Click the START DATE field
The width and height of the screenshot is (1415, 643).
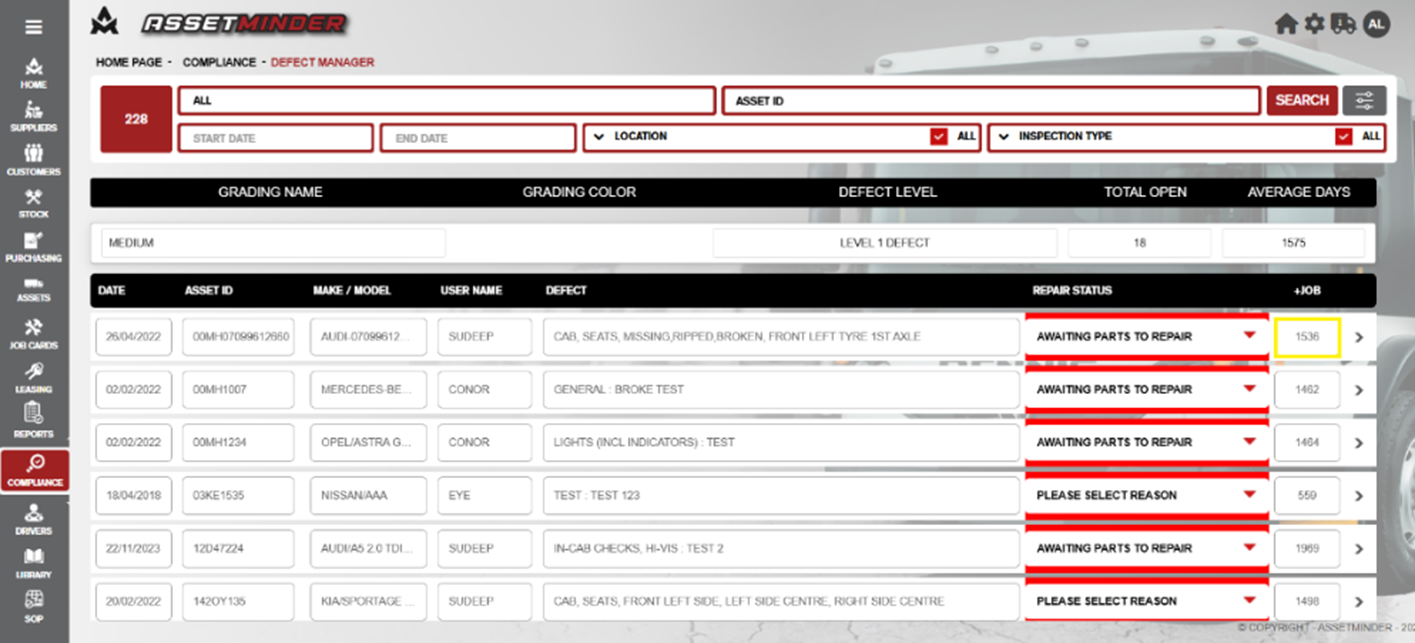275,138
